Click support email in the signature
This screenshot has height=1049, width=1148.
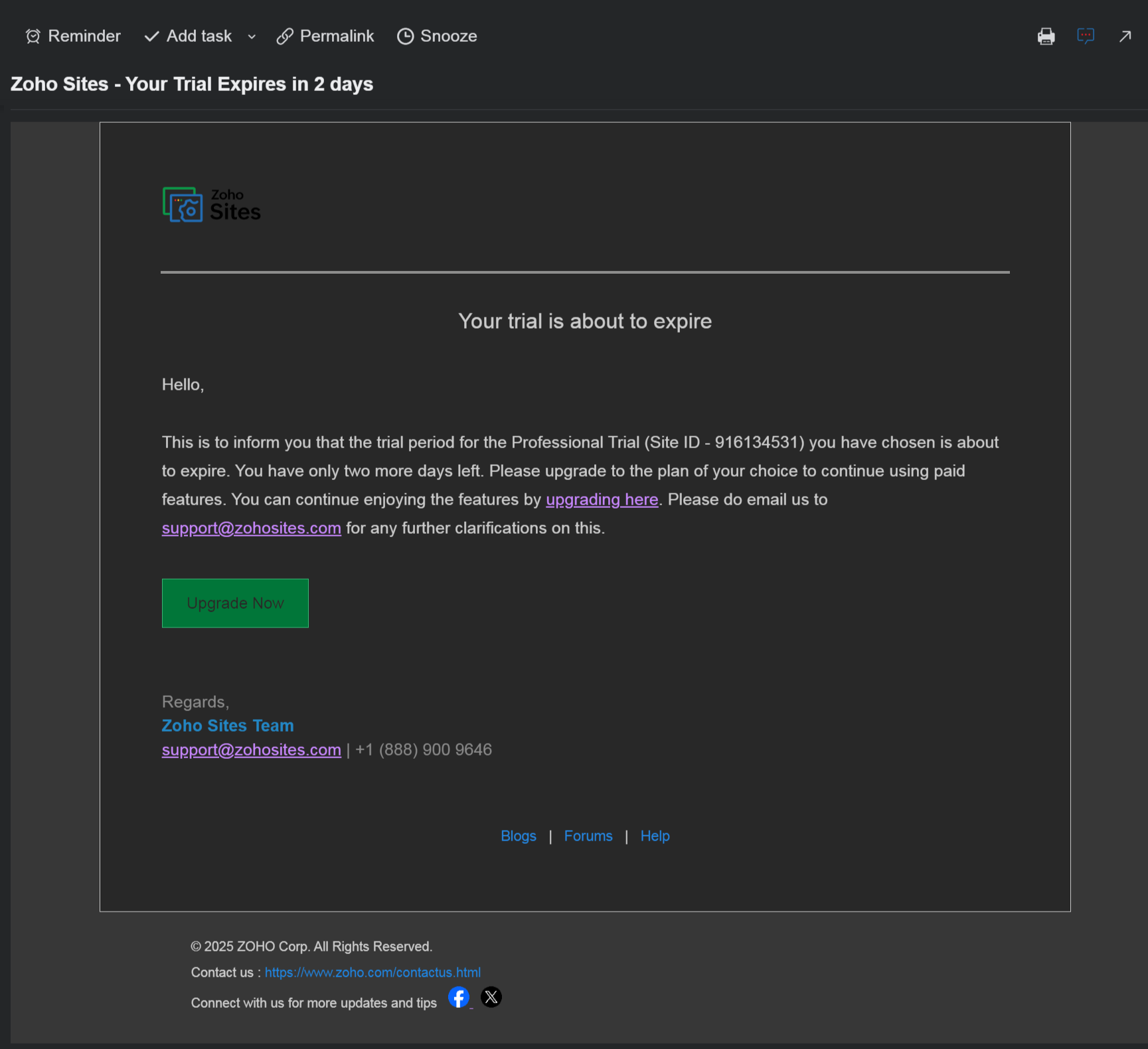(x=251, y=750)
